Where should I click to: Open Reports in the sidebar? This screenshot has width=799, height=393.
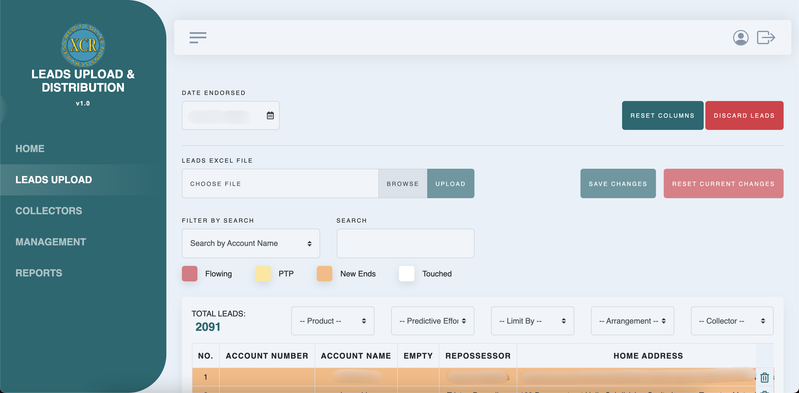[39, 273]
